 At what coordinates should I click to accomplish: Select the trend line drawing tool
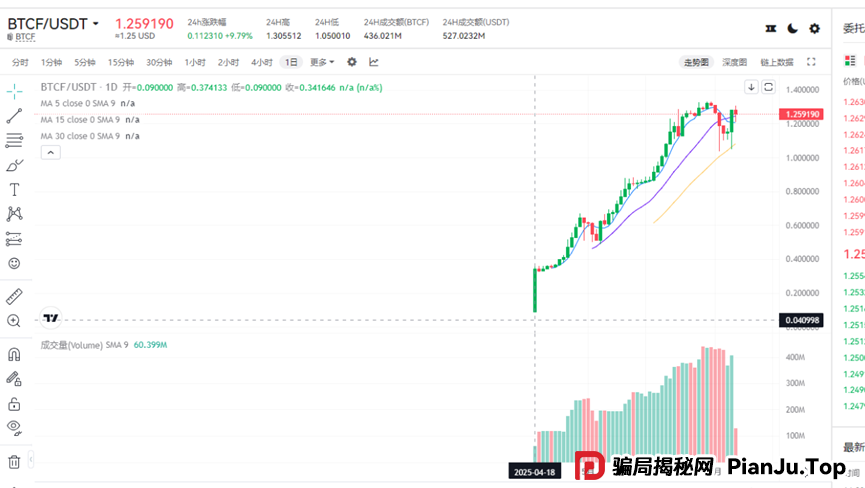click(x=14, y=116)
